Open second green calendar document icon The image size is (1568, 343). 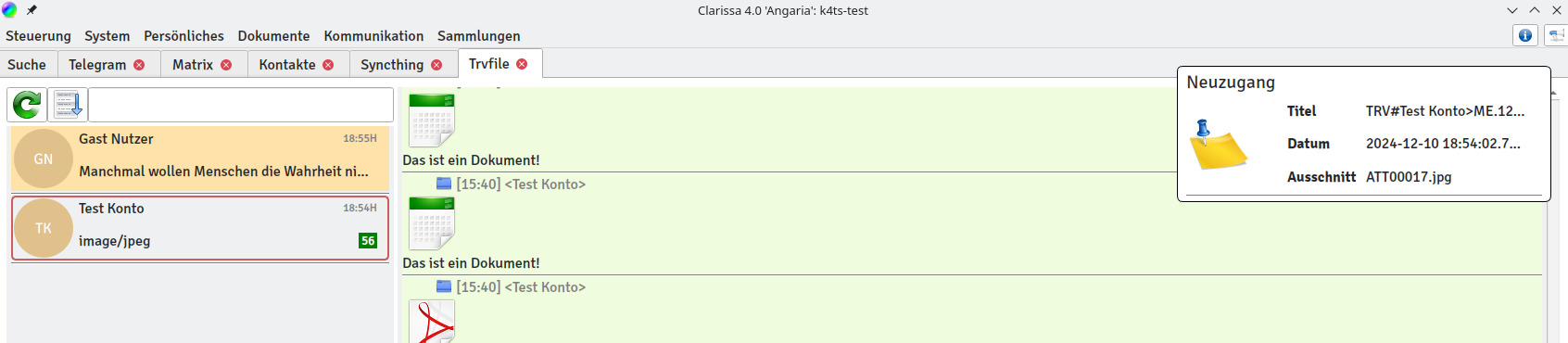pos(432,223)
